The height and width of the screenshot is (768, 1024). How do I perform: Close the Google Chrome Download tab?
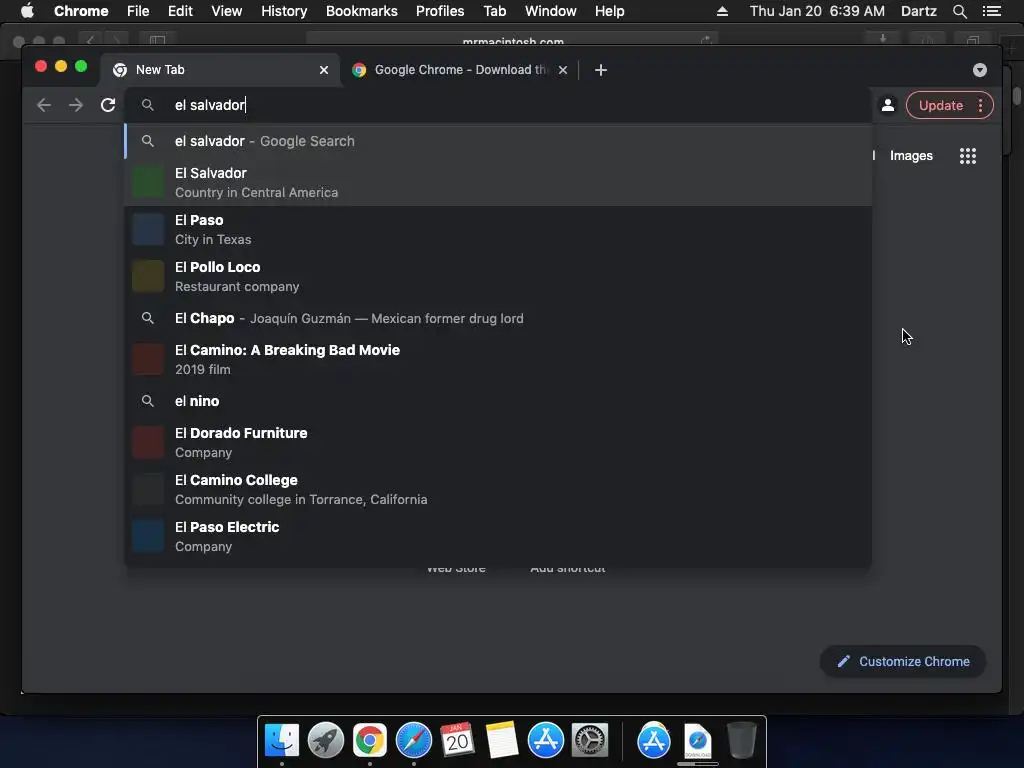tap(563, 70)
